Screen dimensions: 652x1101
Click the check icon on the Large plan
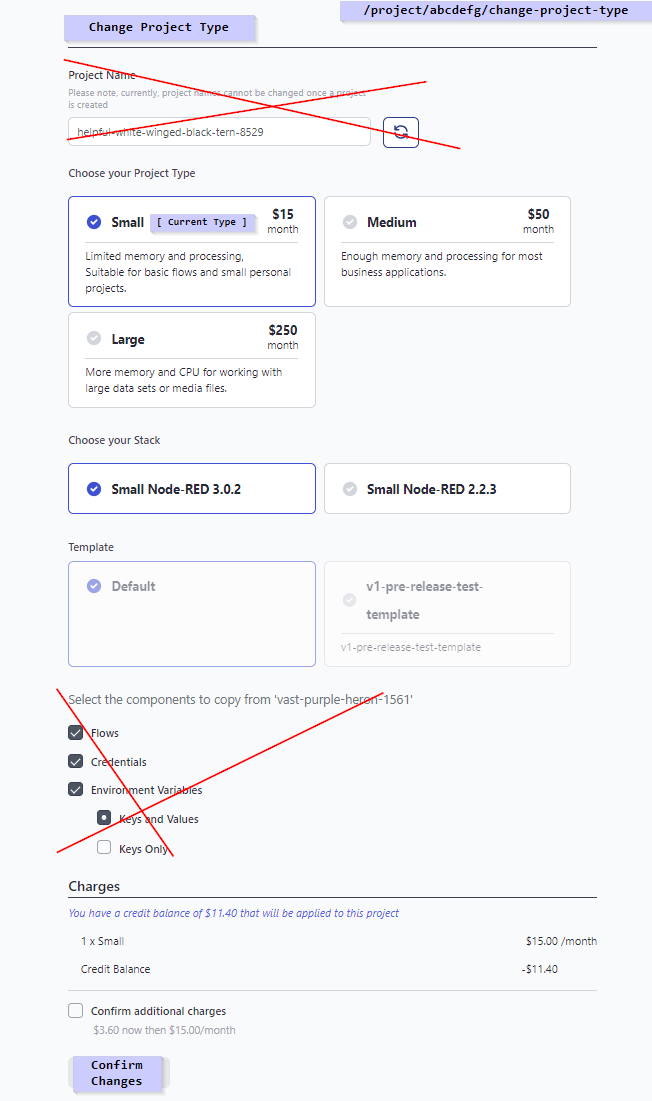[x=94, y=338]
